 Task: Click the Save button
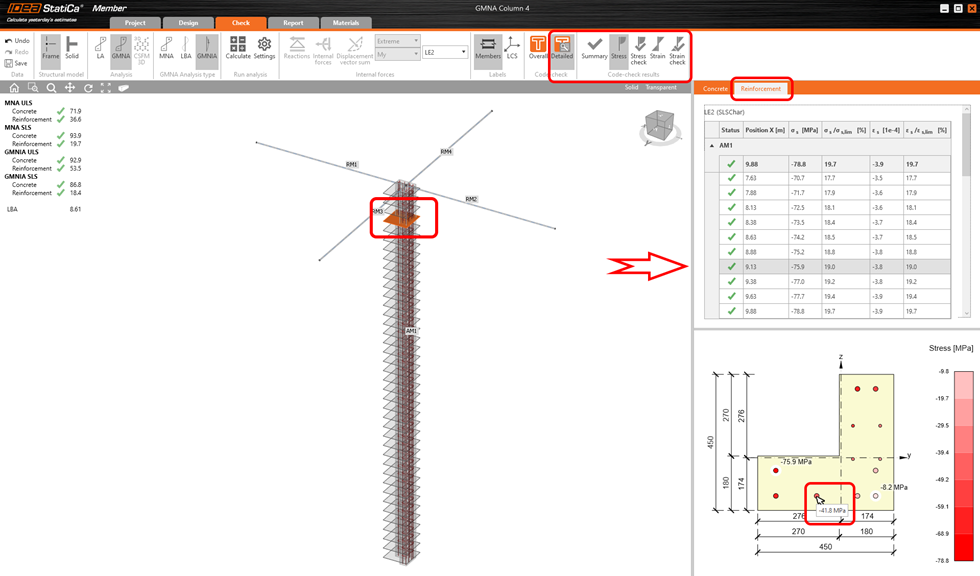click(17, 63)
